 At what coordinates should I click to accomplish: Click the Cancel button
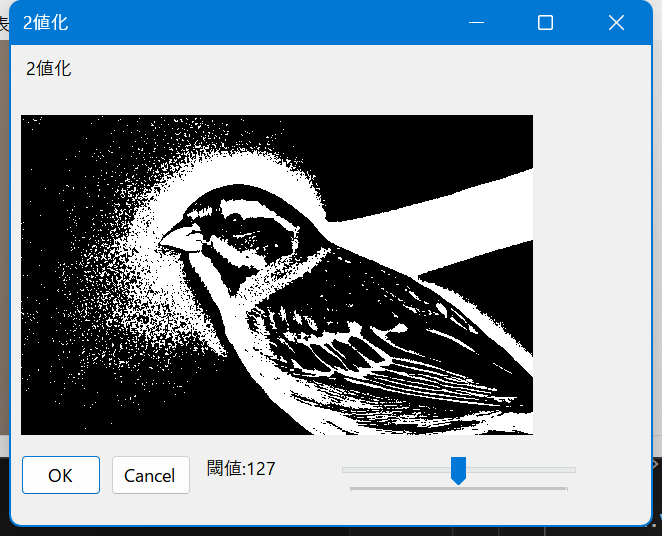(151, 475)
